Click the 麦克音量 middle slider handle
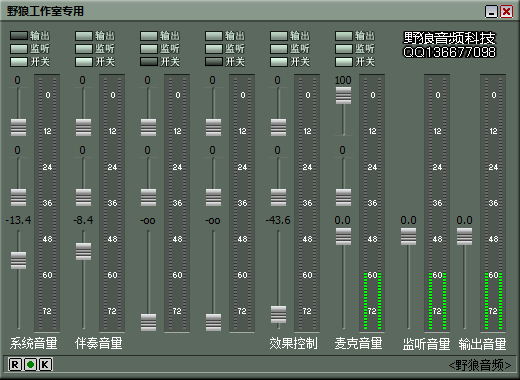The width and height of the screenshot is (520, 380). pyautogui.click(x=343, y=197)
